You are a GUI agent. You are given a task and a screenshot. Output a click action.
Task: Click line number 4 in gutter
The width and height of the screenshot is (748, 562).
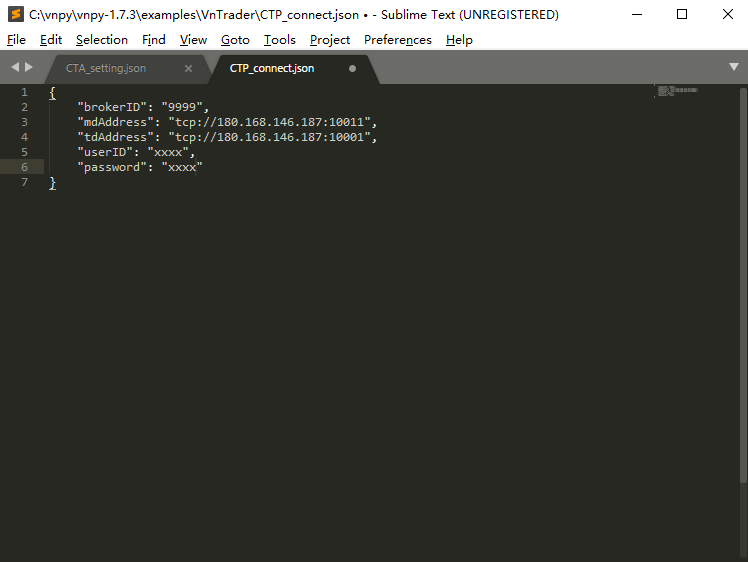pos(24,137)
